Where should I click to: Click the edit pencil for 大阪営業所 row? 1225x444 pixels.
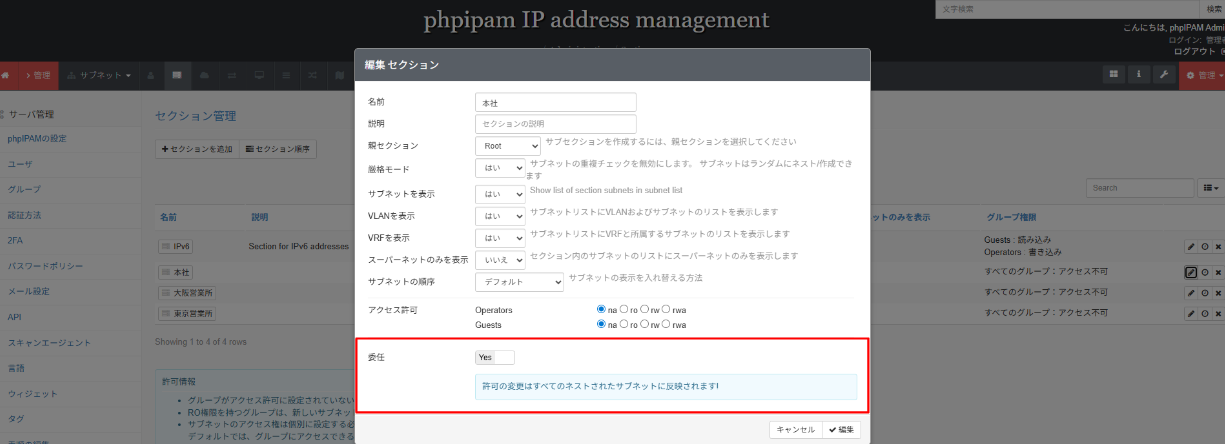1191,293
